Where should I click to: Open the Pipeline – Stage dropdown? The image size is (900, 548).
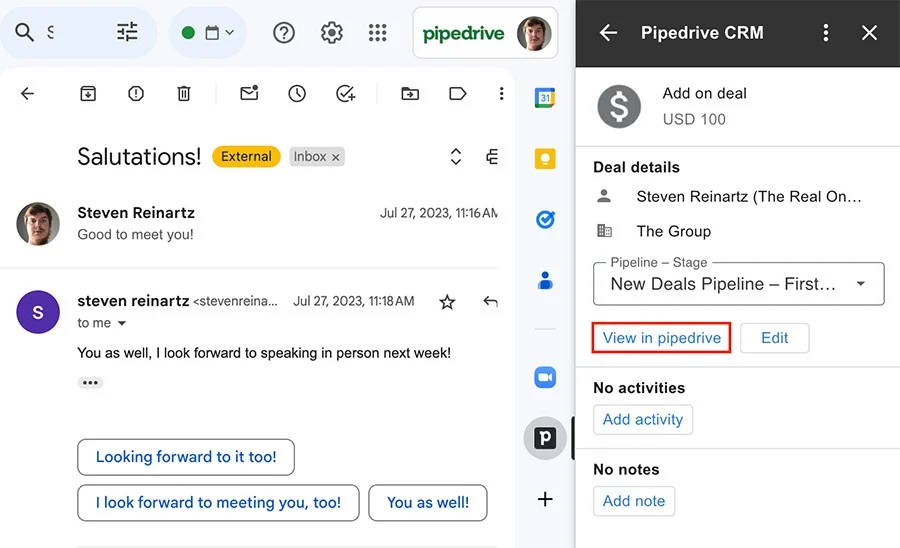[x=738, y=283]
